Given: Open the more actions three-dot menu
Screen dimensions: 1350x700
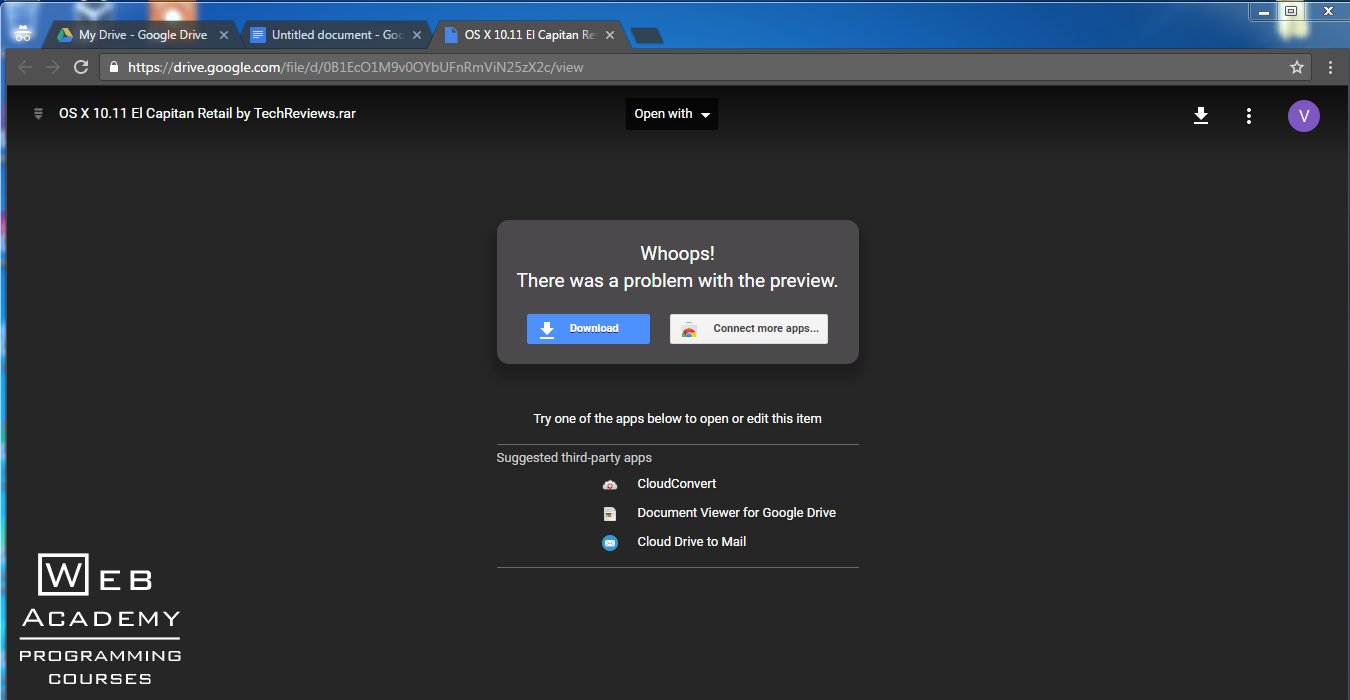Looking at the screenshot, I should tap(1248, 116).
